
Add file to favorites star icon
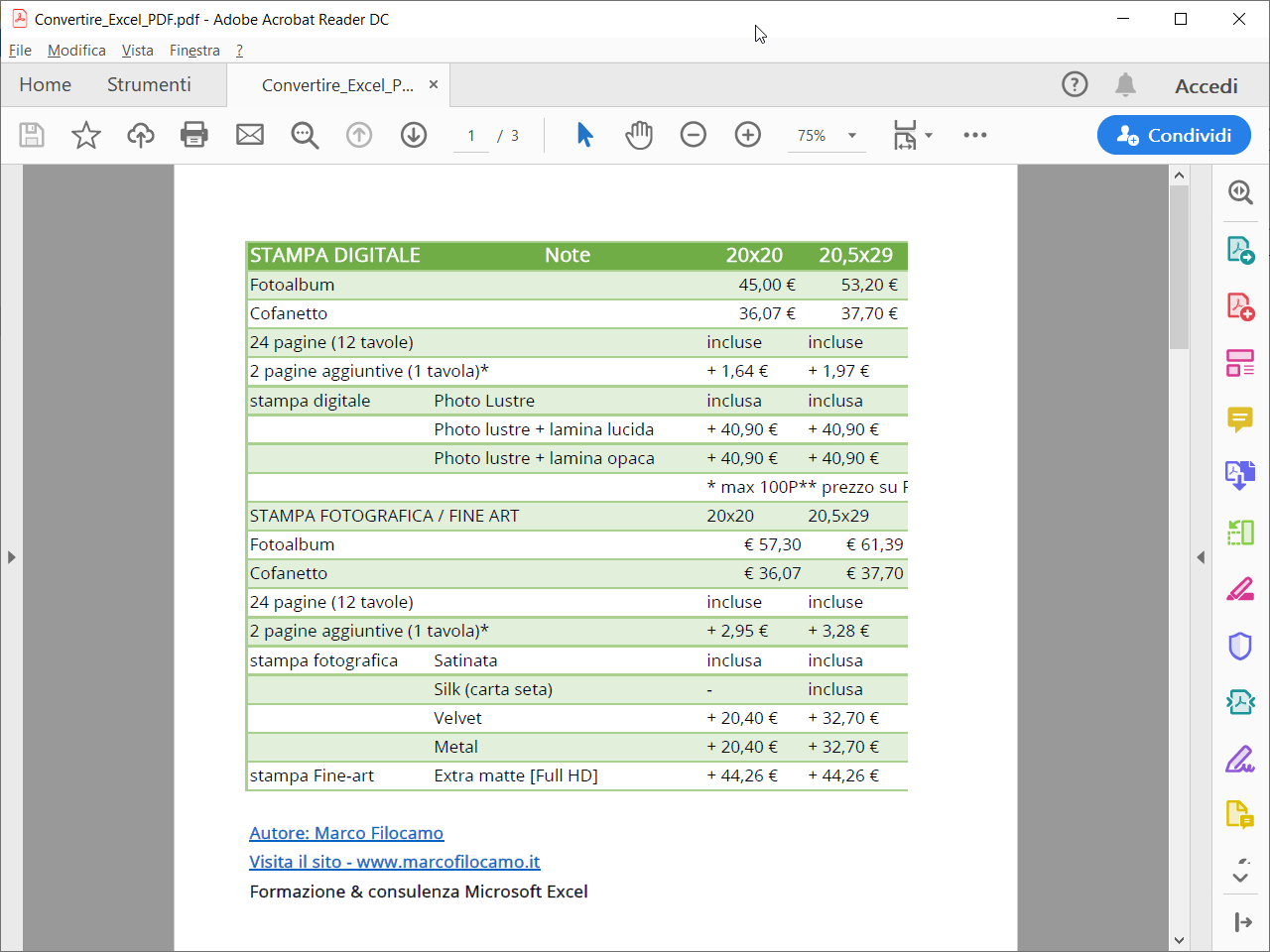click(x=86, y=135)
